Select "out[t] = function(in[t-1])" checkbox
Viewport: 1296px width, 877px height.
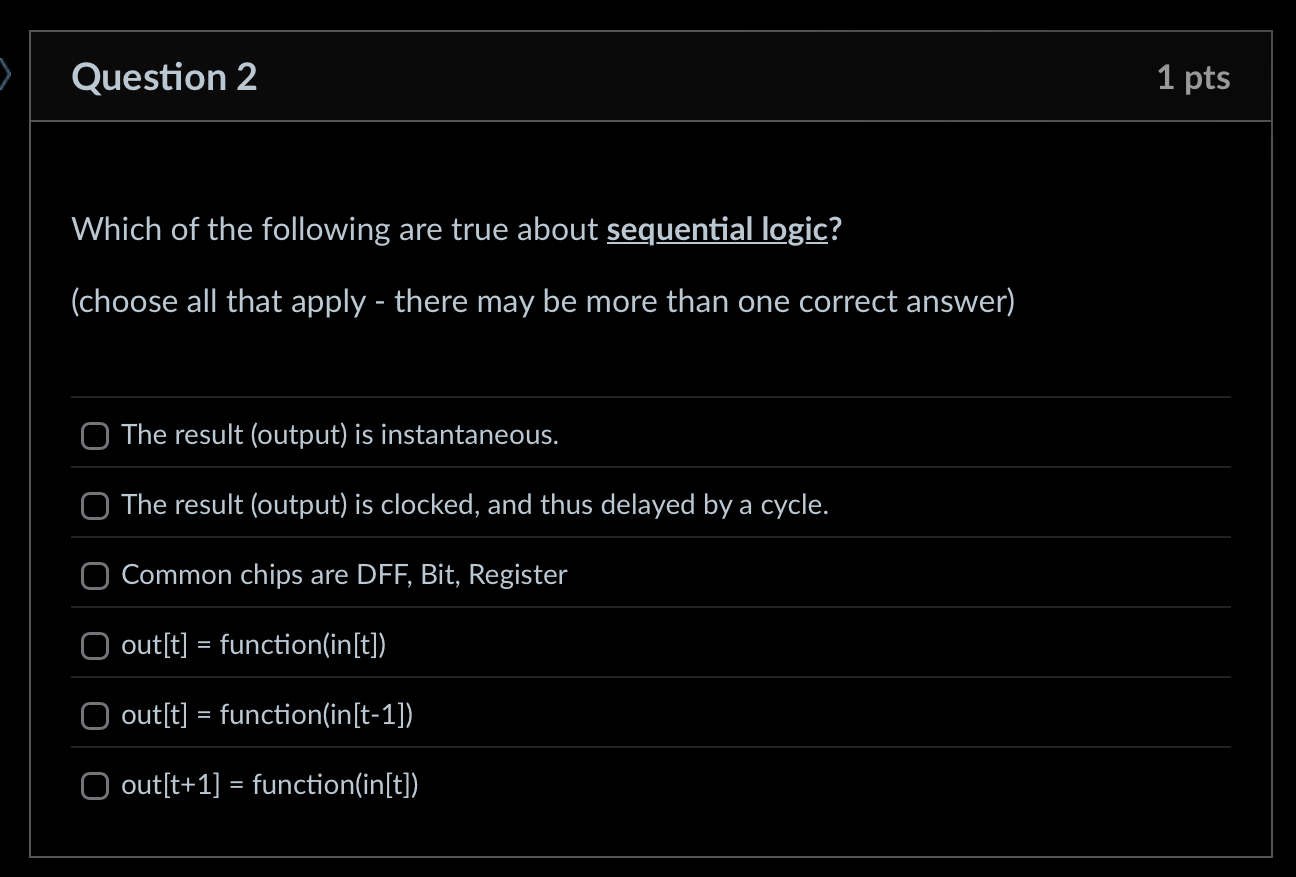(94, 715)
